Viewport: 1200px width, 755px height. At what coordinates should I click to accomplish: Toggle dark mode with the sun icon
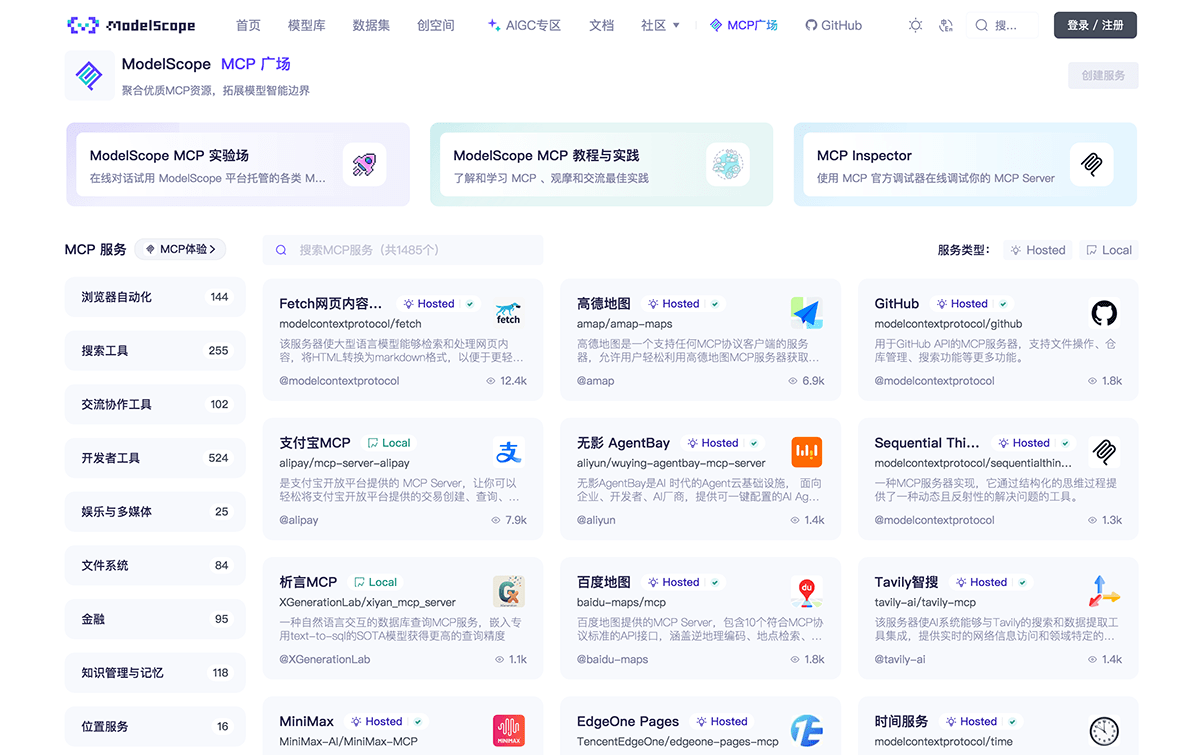tap(915, 25)
